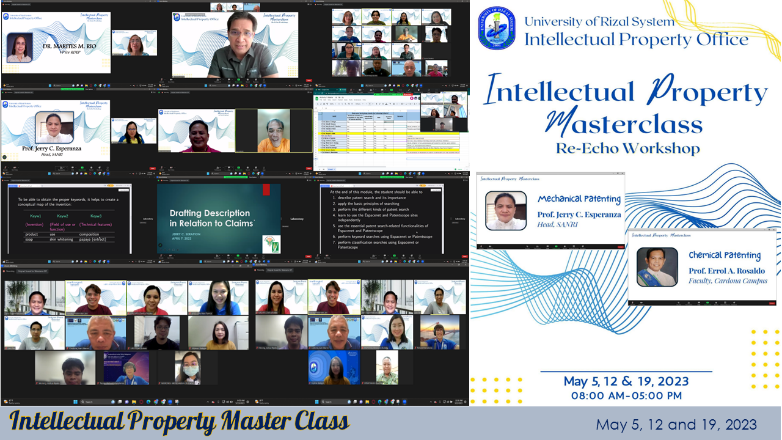Click the footer 'Intellectual Property Master Class' title
Screen dimensions: 782x440
(x=179, y=422)
